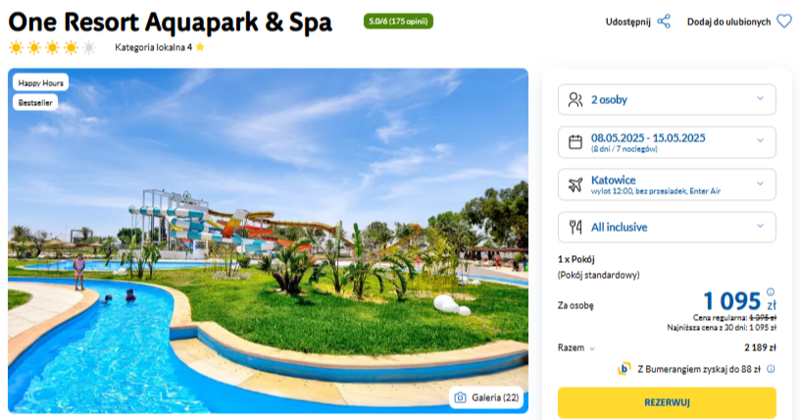Expand the All inclusive board dropdown
The width and height of the screenshot is (800, 420).
tap(667, 227)
